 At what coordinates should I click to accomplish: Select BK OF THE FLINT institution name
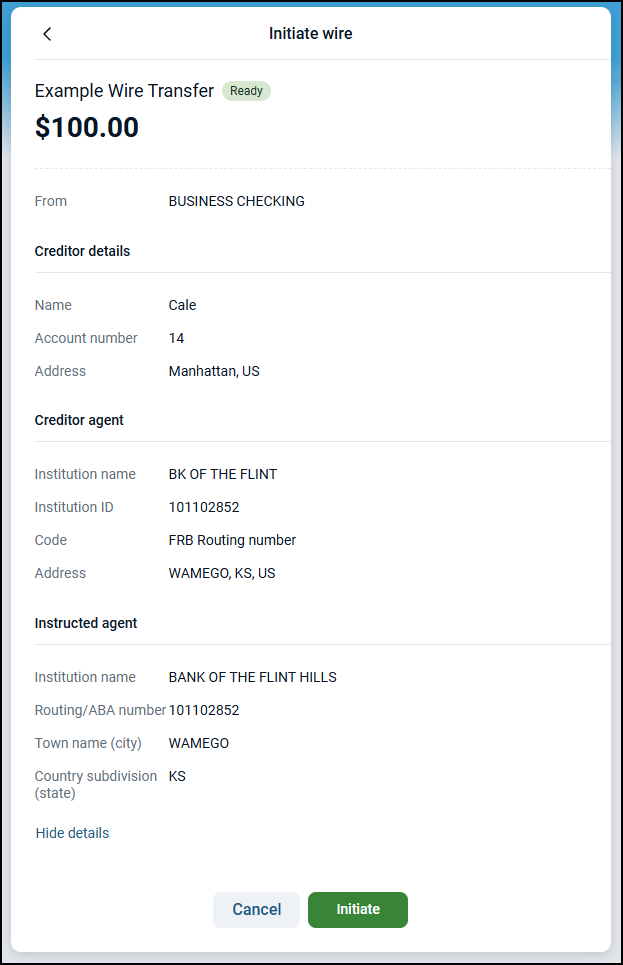(x=222, y=474)
